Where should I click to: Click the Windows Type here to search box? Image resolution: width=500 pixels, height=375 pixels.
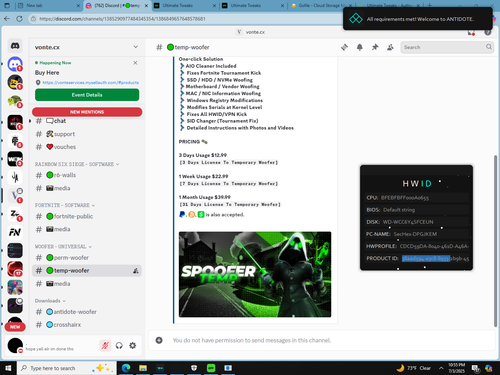pyautogui.click(x=67, y=368)
